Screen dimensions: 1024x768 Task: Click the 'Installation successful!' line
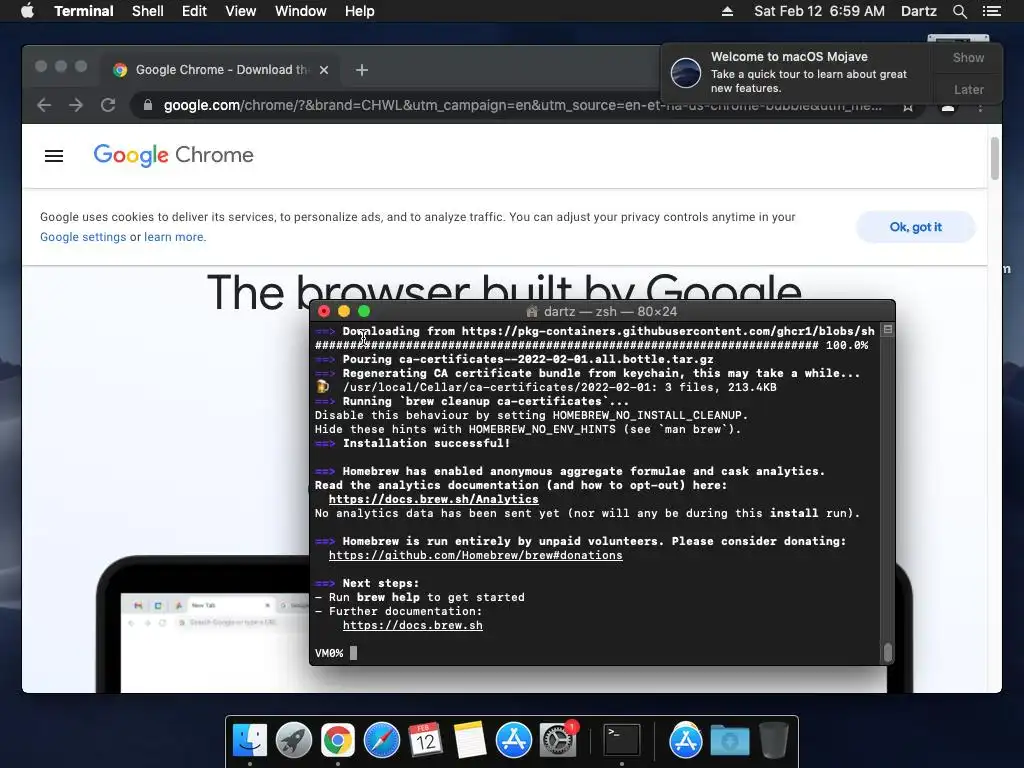coord(426,443)
